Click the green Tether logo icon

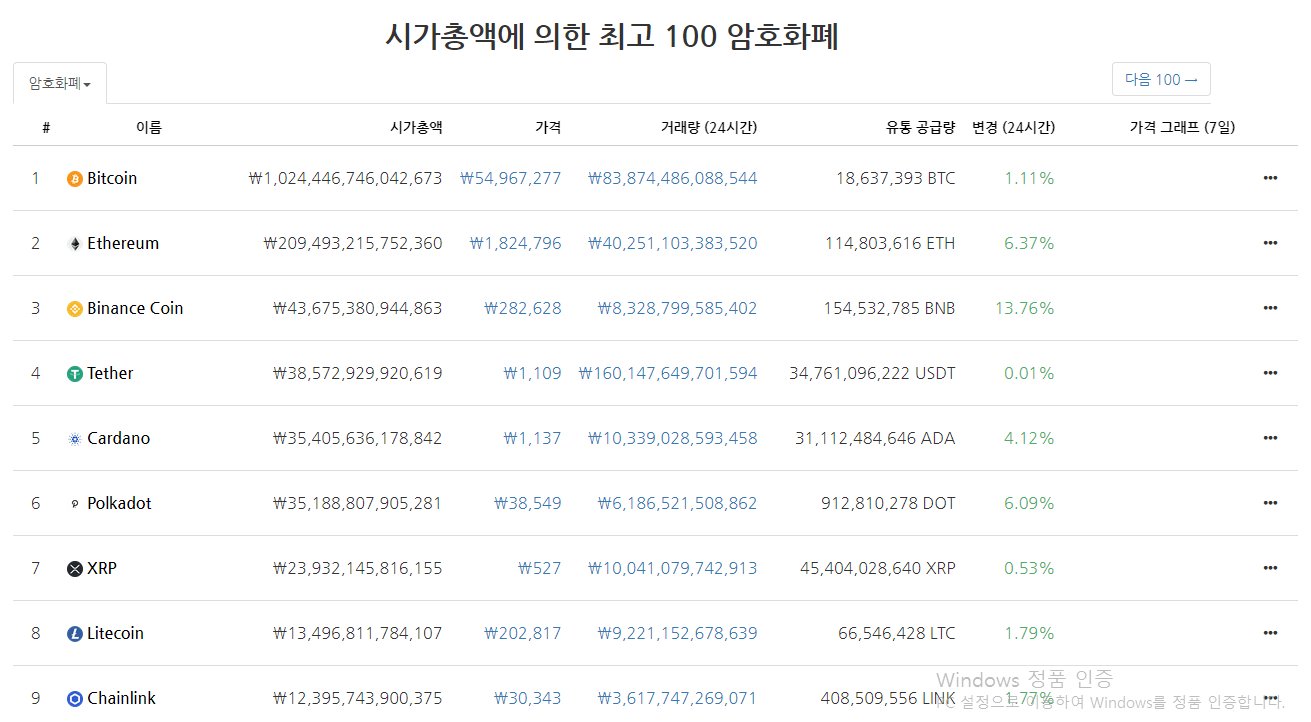tap(74, 374)
